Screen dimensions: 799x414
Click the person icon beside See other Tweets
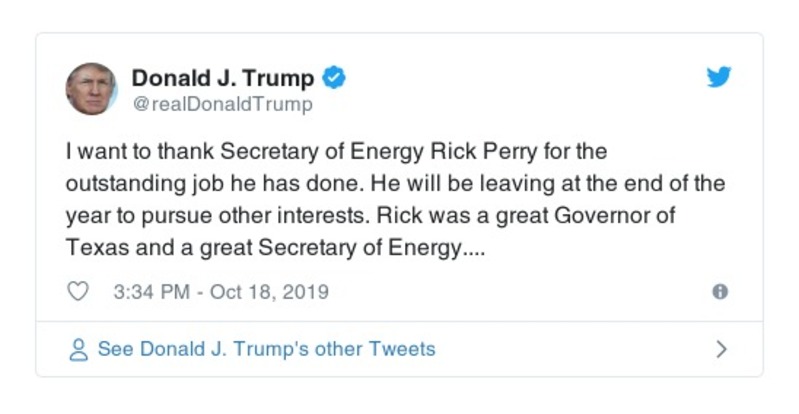(79, 349)
